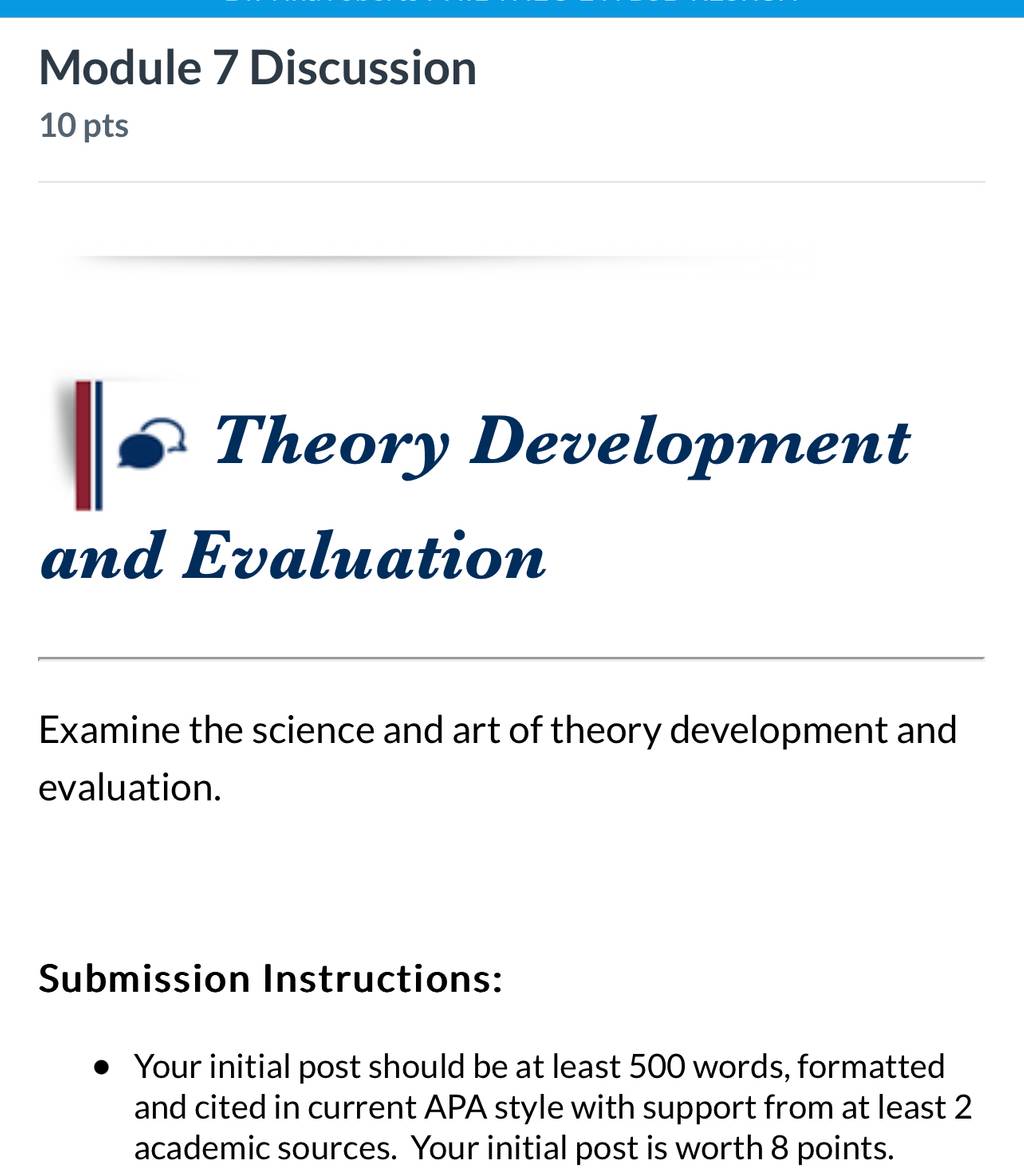Tap the blue course header bar at top
Screen dimensions: 1024x1173
pos(512,8)
